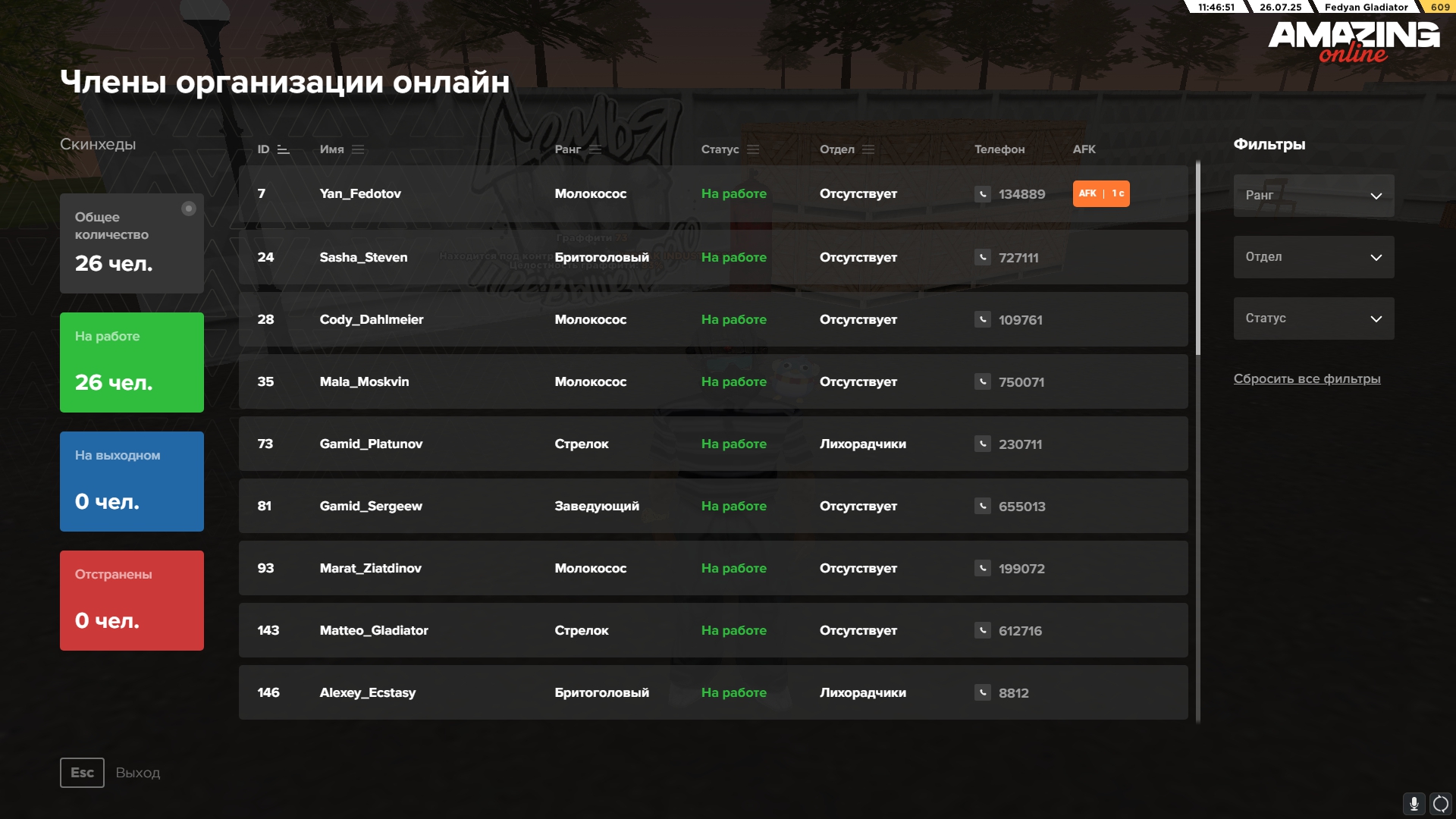Click the phone icon beside number 8812

983,693
